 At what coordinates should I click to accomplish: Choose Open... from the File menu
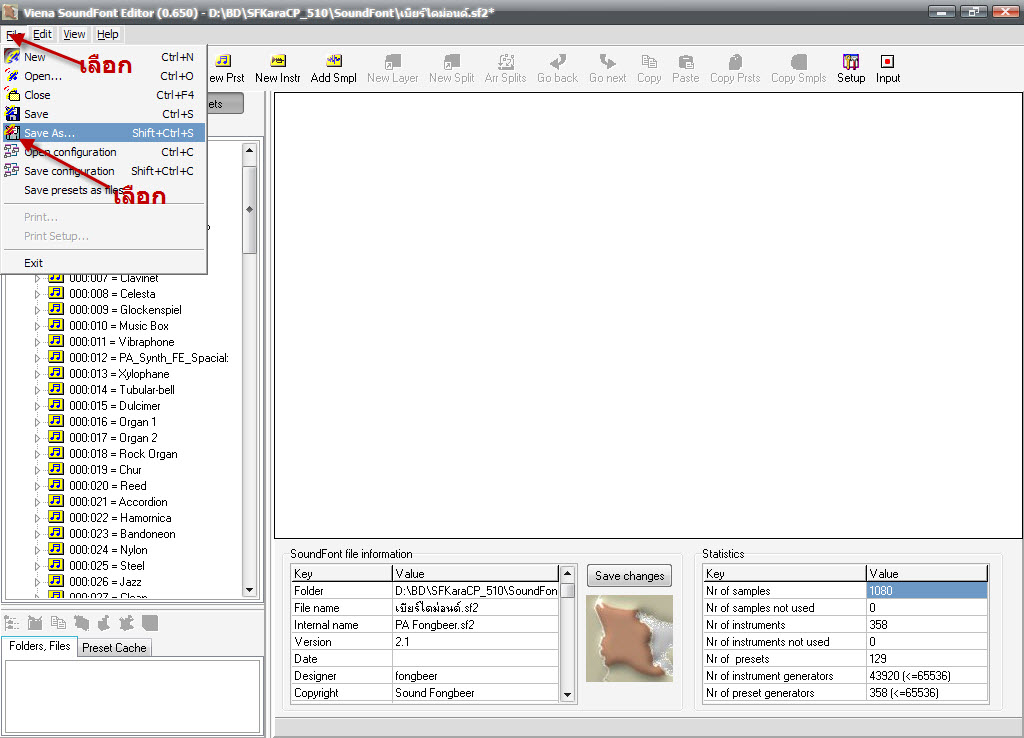coord(104,76)
